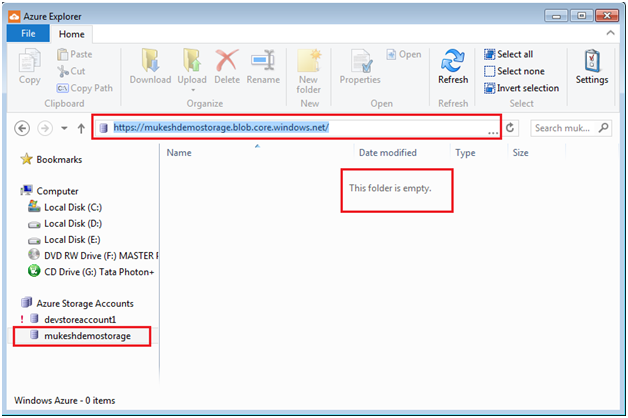The width and height of the screenshot is (628, 418).
Task: Switch to the Home ribbon tab
Action: tap(72, 34)
